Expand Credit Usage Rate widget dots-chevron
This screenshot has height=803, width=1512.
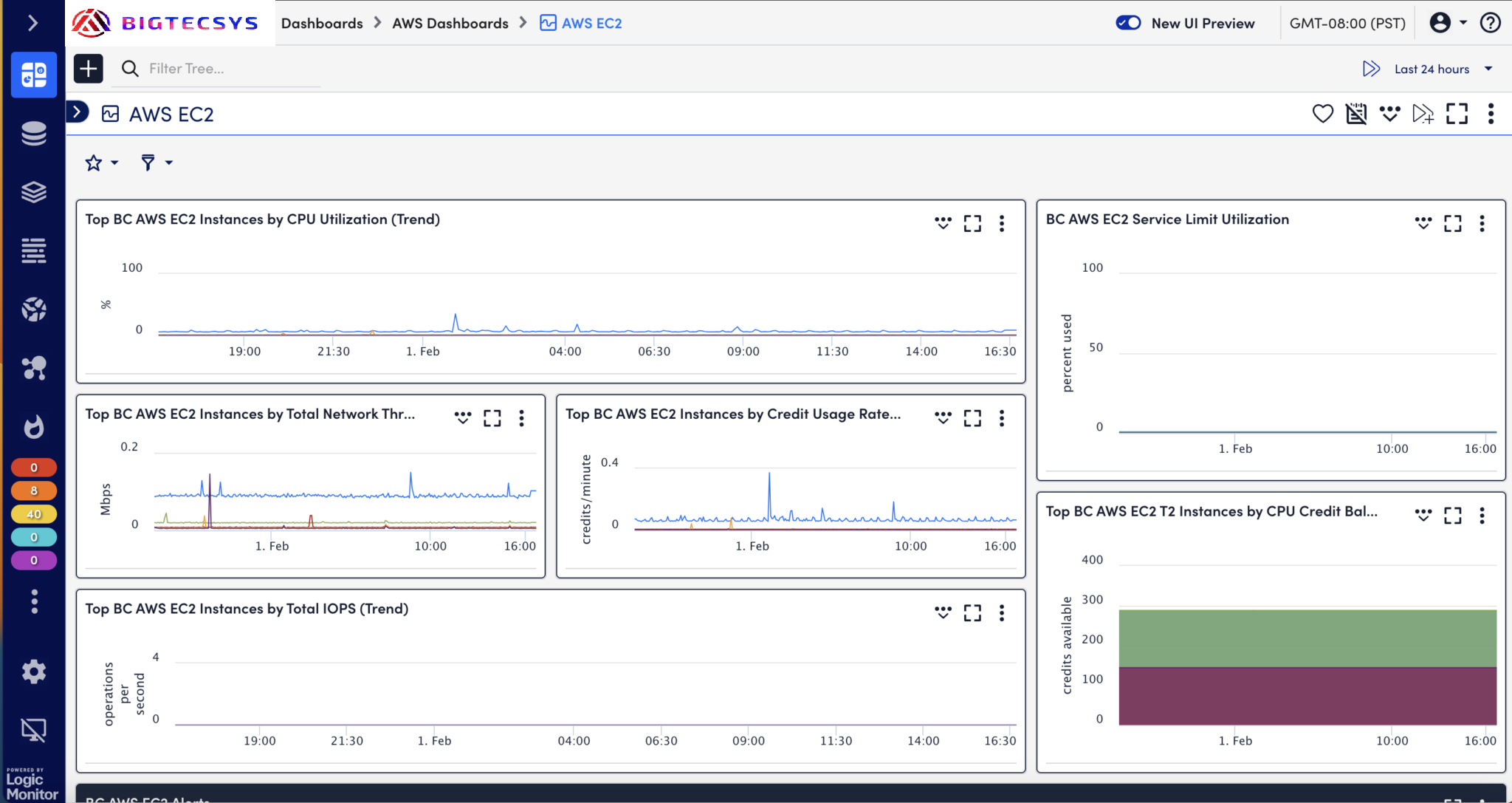tap(943, 418)
